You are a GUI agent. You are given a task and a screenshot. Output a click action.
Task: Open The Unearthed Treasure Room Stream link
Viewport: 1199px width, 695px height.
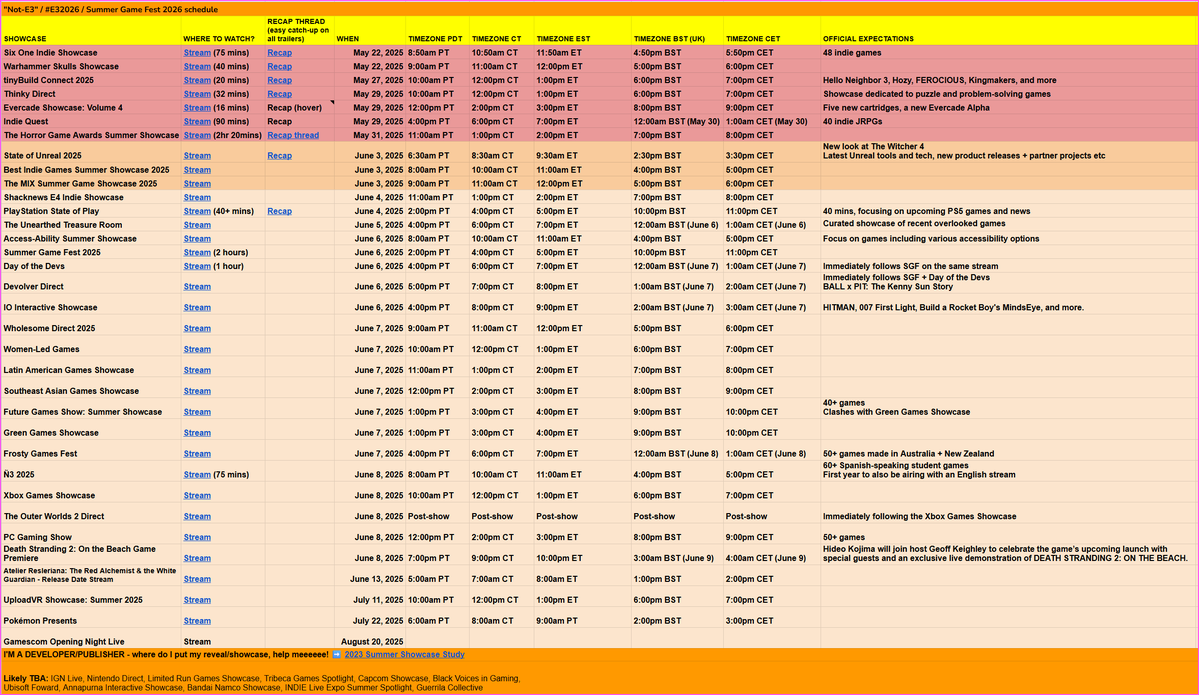[x=197, y=225]
